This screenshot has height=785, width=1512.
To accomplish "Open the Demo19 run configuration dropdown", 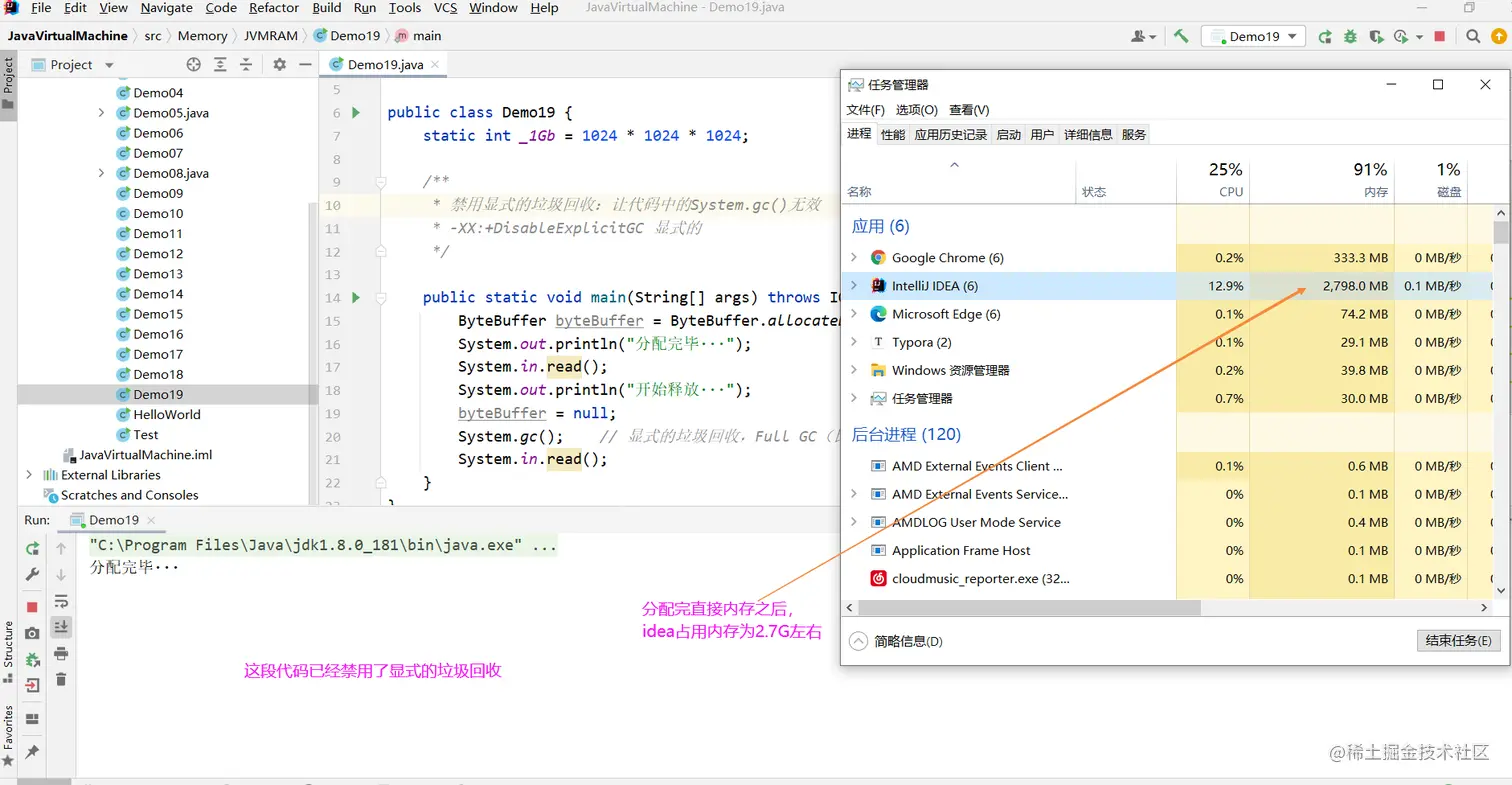I will pos(1254,36).
